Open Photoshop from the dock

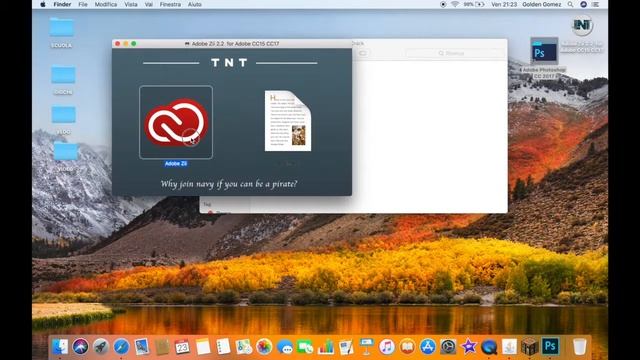click(550, 347)
